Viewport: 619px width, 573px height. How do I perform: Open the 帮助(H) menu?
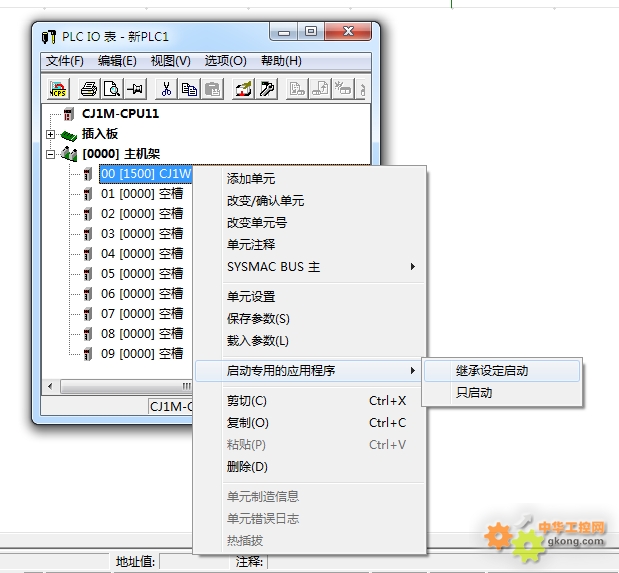point(281,61)
